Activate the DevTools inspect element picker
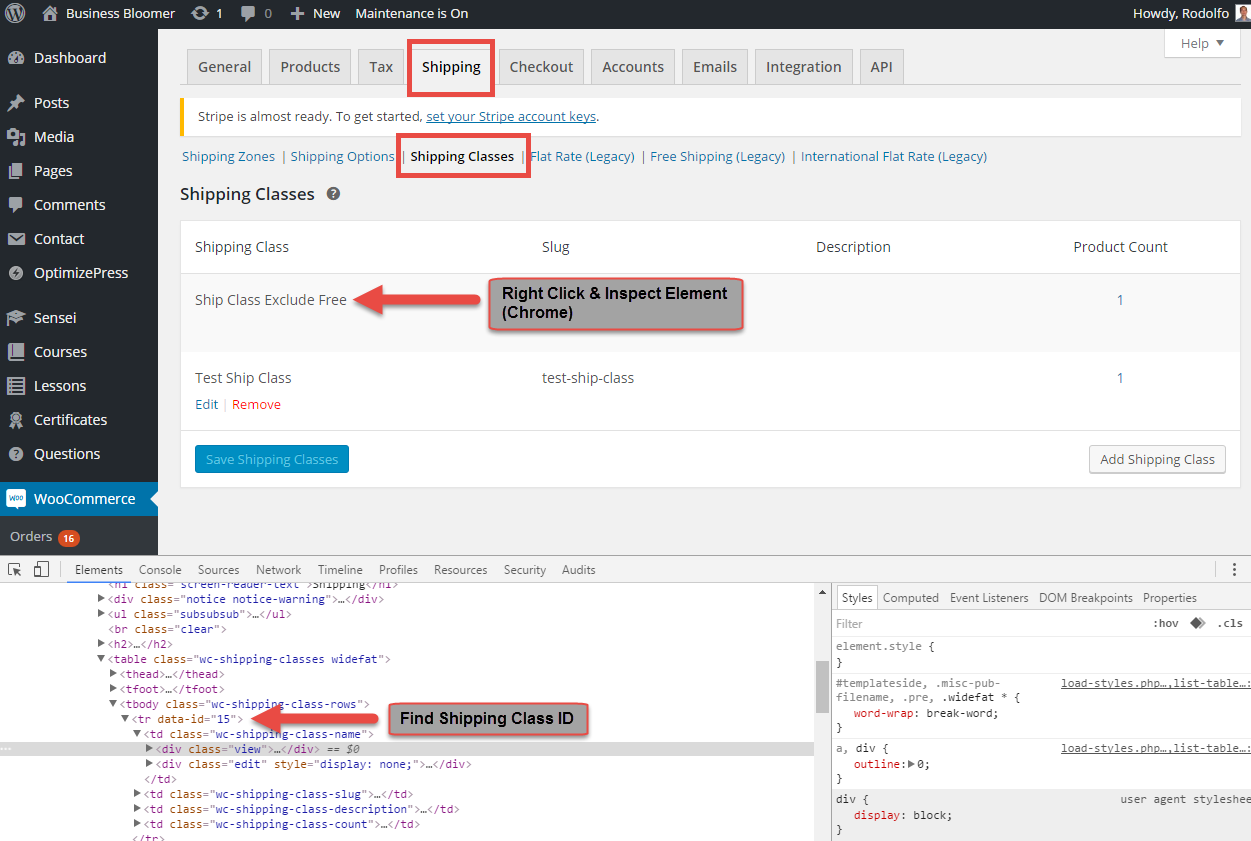The width and height of the screenshot is (1251, 841). pos(15,570)
